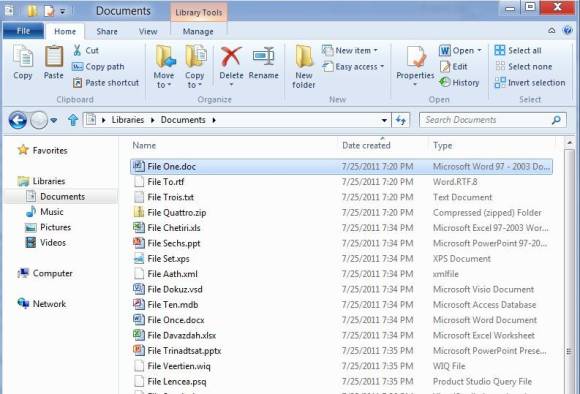Open the New item dropdown
The width and height of the screenshot is (580, 394).
click(x=350, y=50)
